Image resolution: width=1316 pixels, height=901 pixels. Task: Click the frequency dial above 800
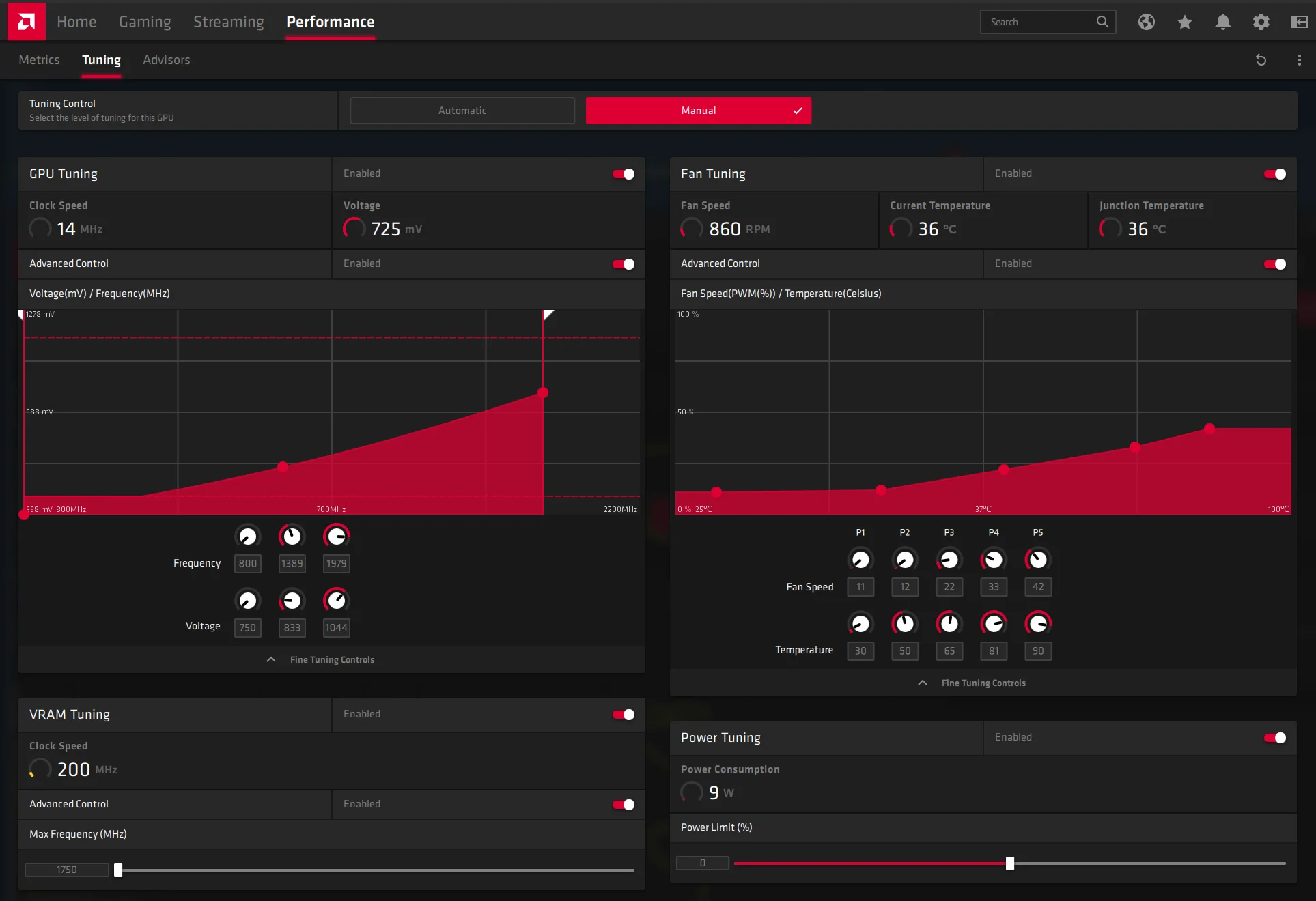click(x=248, y=537)
